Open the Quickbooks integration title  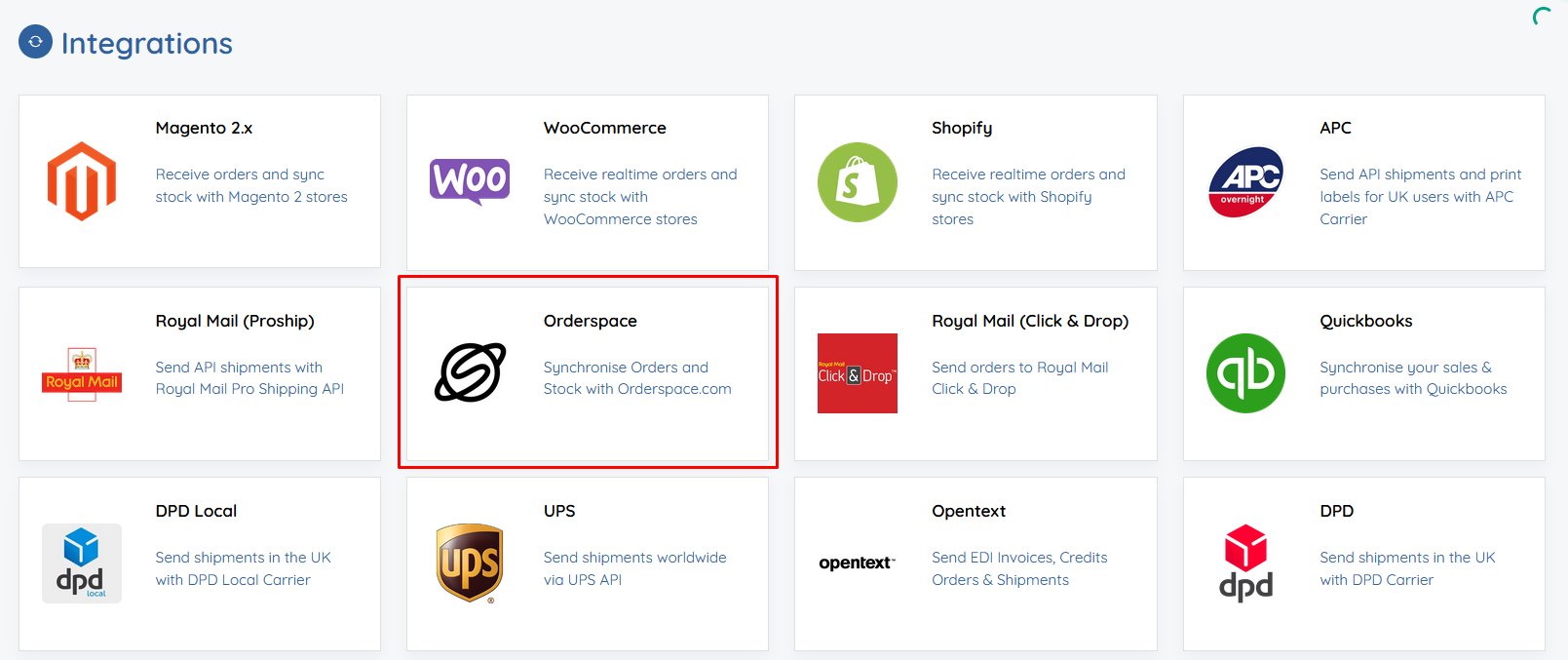[1366, 321]
